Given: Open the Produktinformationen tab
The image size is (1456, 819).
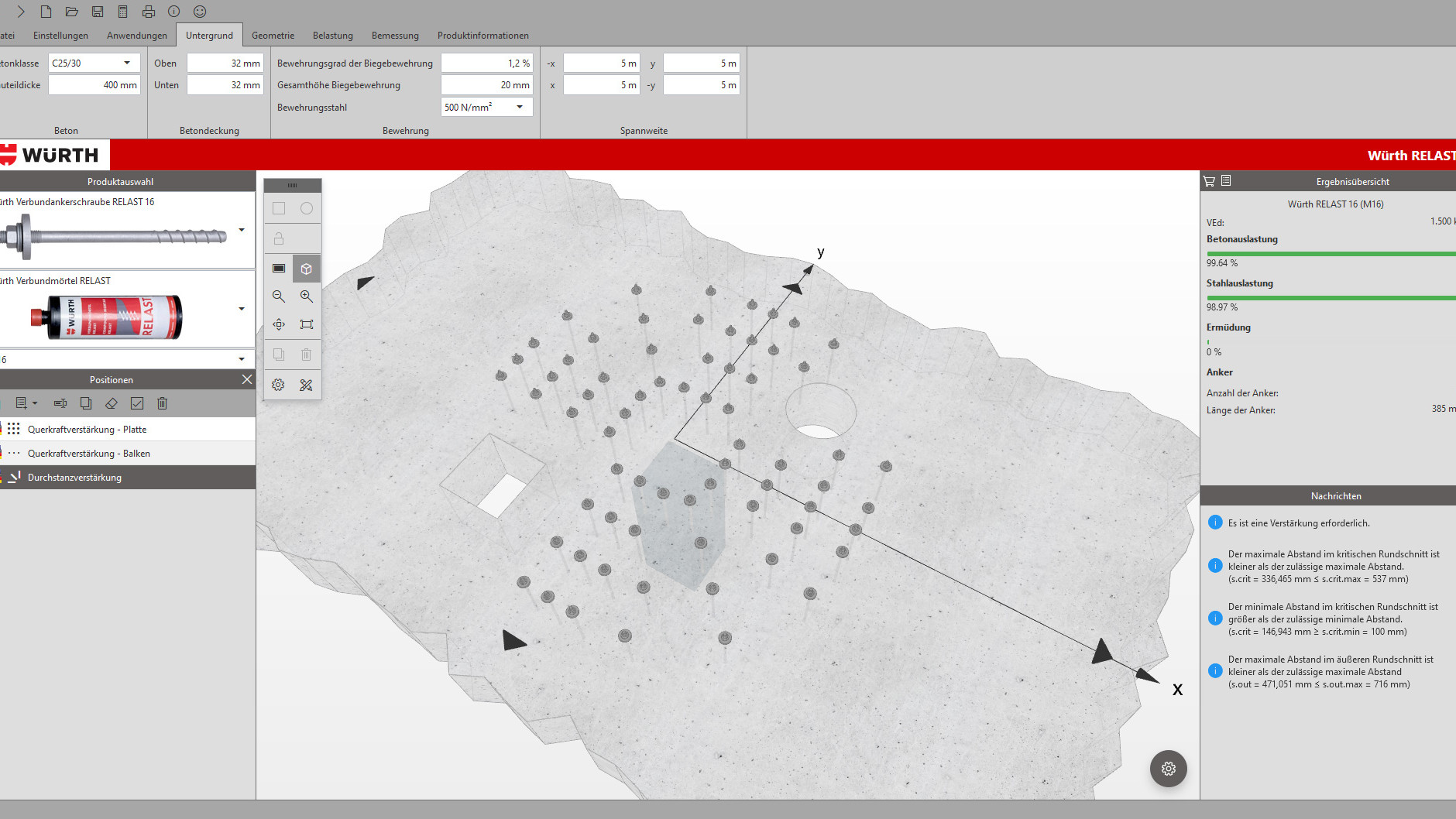Looking at the screenshot, I should [x=483, y=36].
